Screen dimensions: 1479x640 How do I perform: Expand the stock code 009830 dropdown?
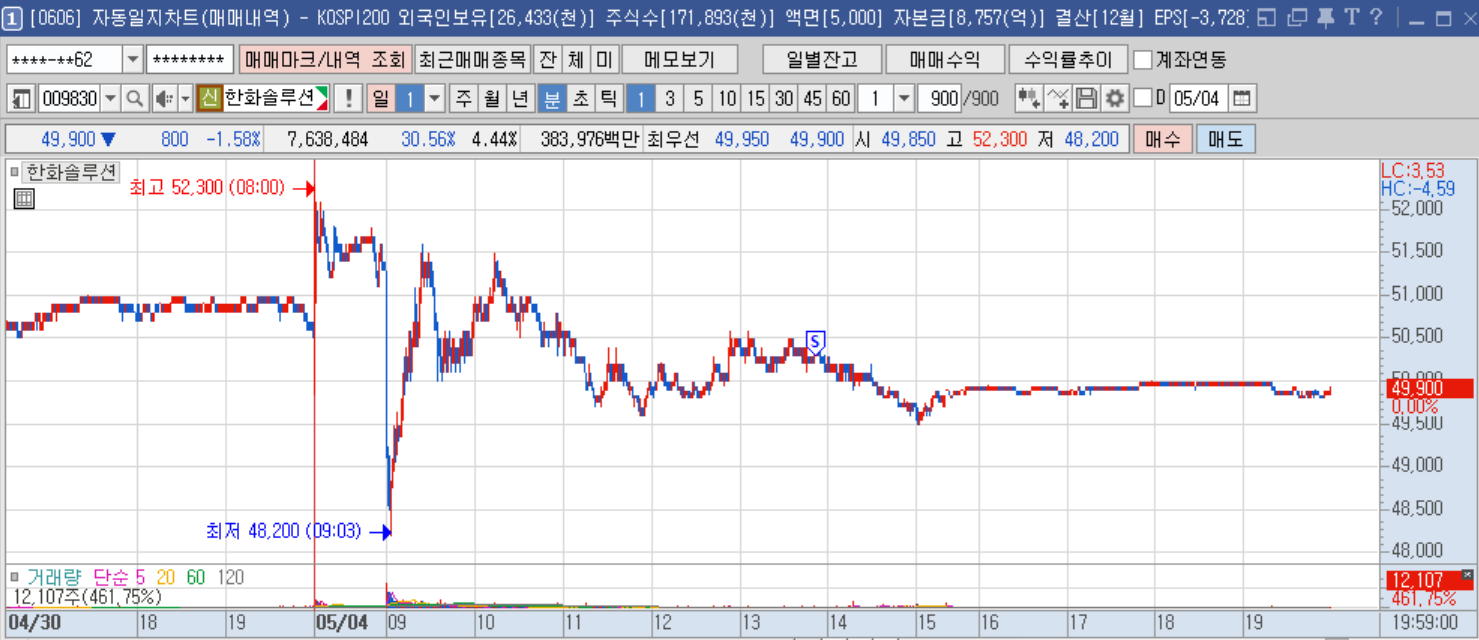[110, 99]
